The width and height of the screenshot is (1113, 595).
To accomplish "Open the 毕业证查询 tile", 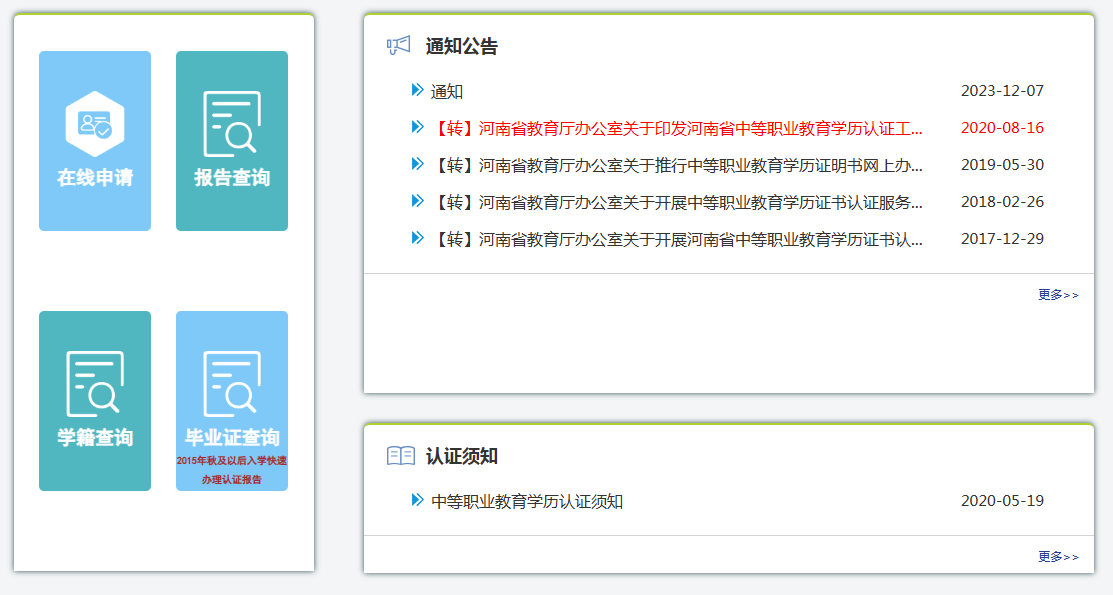I will (x=232, y=400).
